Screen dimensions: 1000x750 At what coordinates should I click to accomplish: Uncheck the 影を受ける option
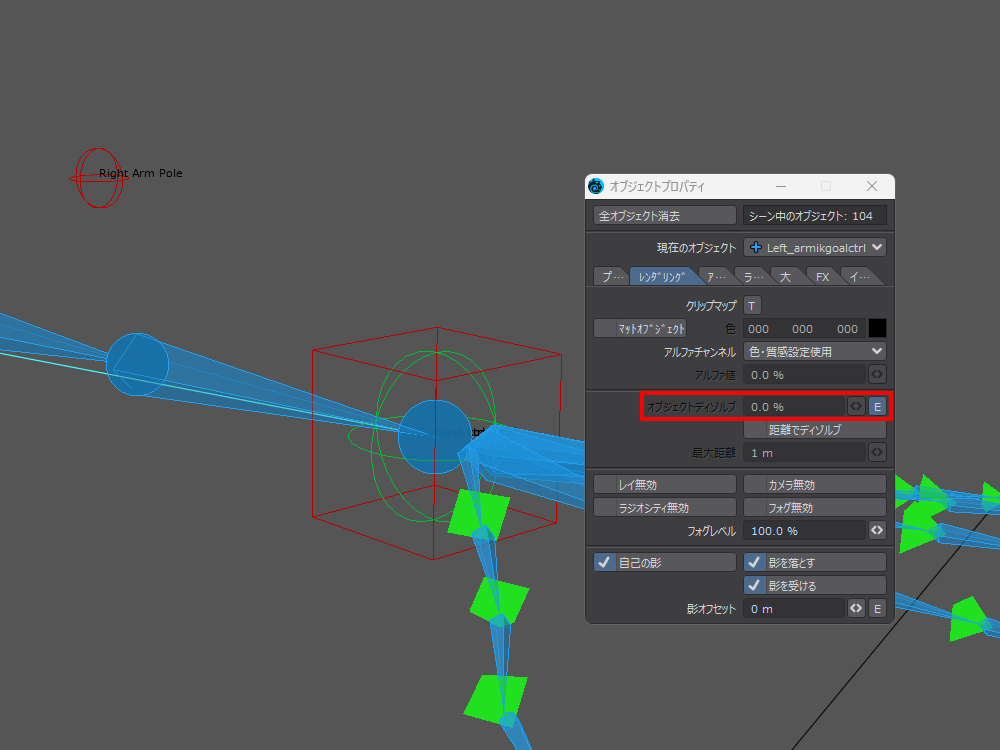click(755, 585)
